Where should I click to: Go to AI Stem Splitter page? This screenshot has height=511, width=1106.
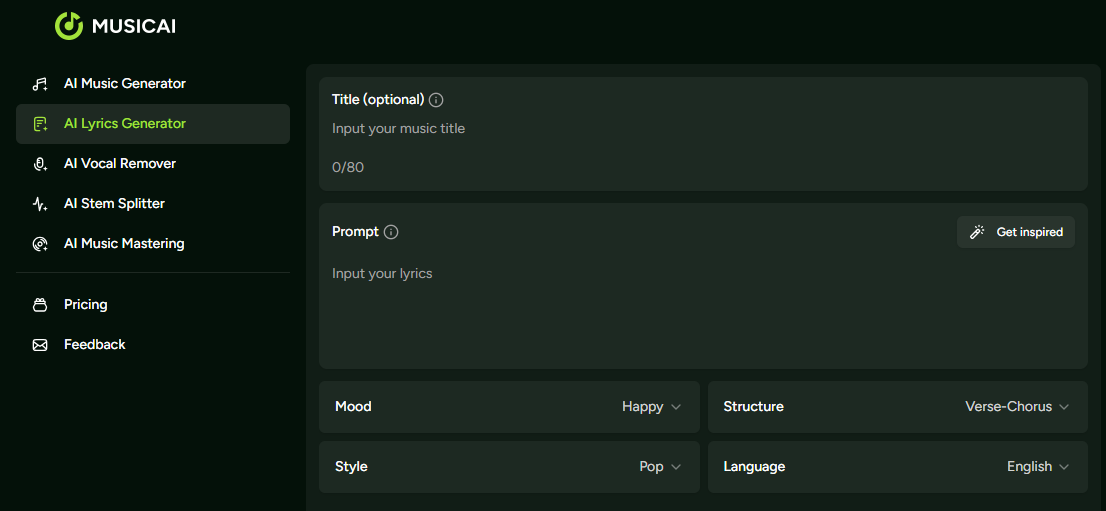(x=114, y=204)
